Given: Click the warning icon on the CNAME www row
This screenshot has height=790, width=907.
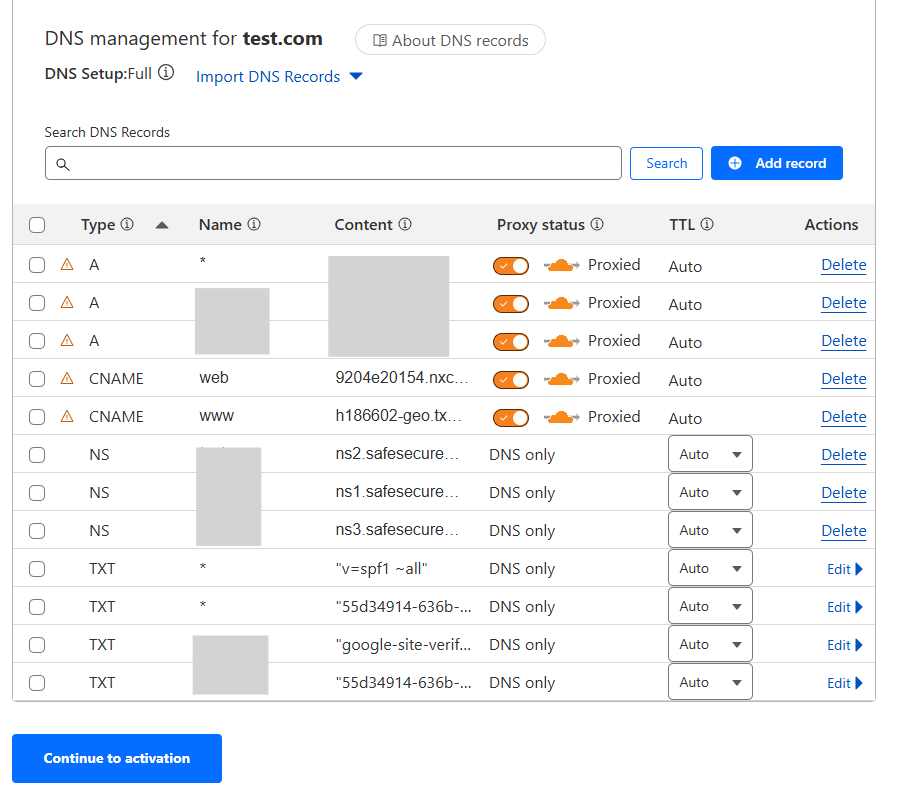Looking at the screenshot, I should pos(67,416).
